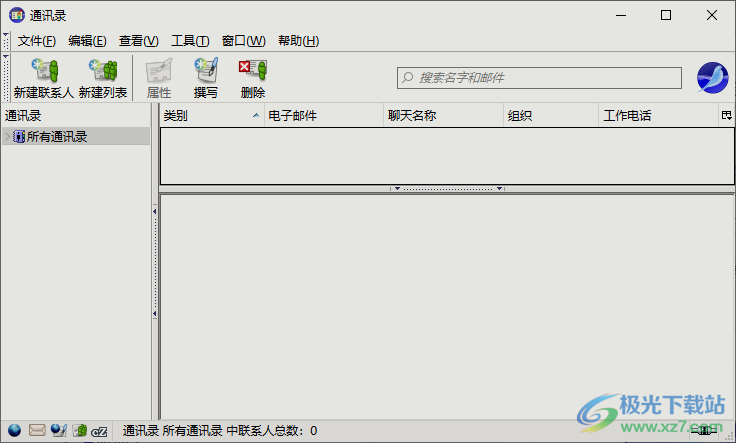The image size is (736, 443).
Task: Sort by the 电子邮件 column header
Action: (324, 115)
